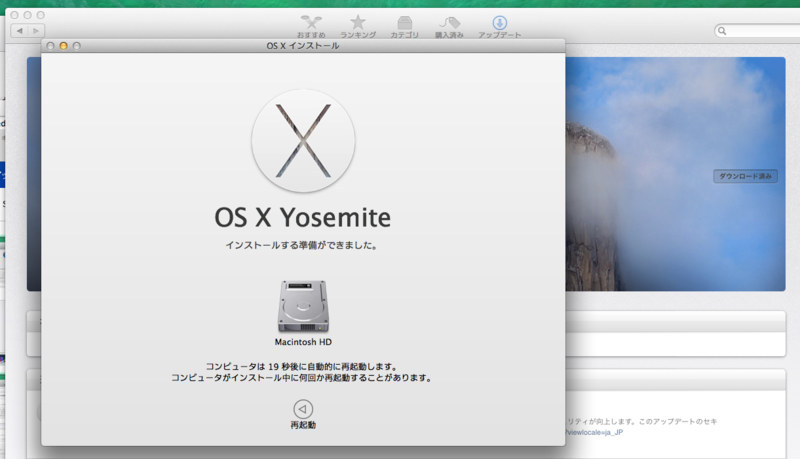This screenshot has width=800, height=459.
Task: Select the Macintosh HD disk icon
Action: [303, 307]
